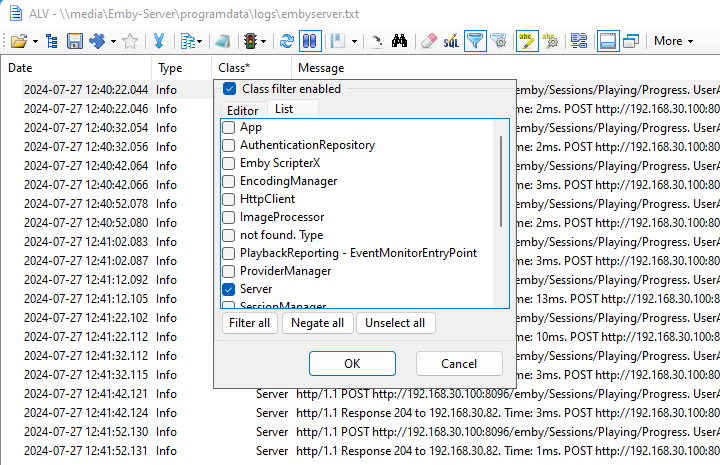Open the More toolbar dropdown

pyautogui.click(x=673, y=41)
